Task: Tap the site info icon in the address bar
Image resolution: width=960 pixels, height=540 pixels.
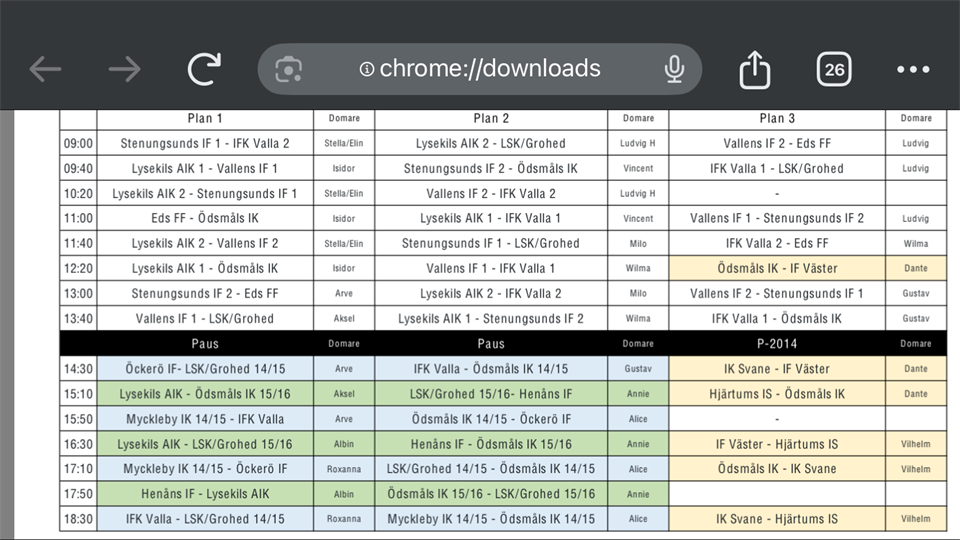Action: (x=367, y=69)
